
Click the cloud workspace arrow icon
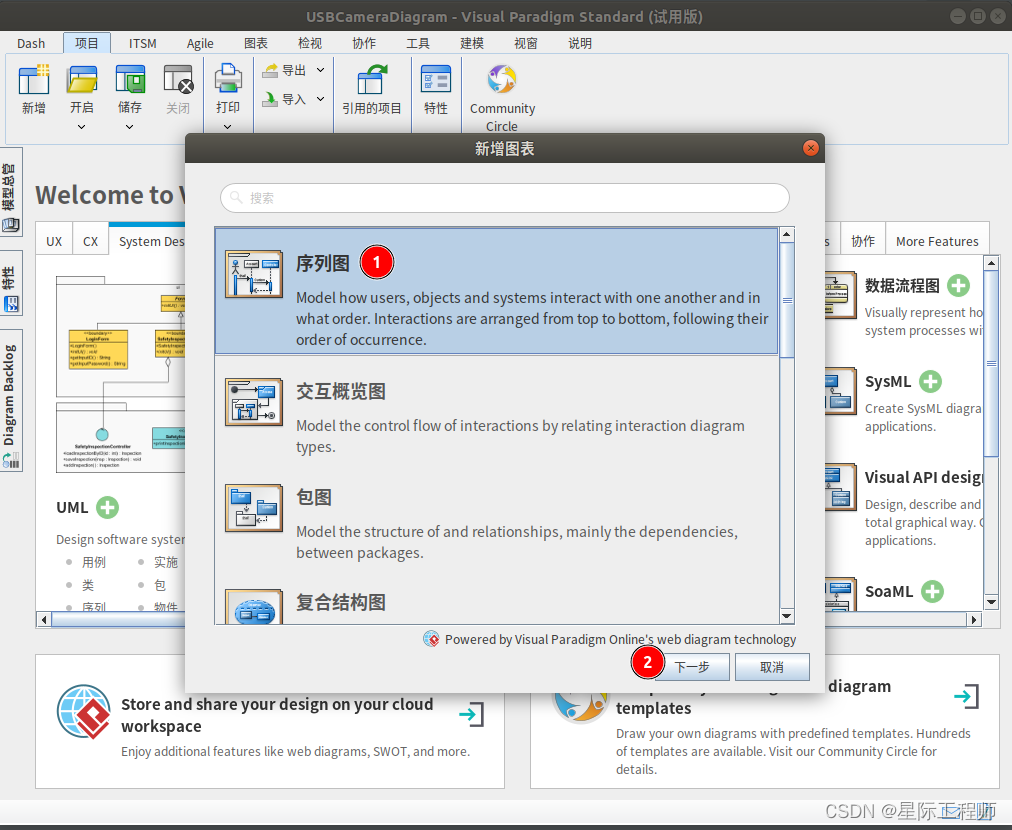472,714
